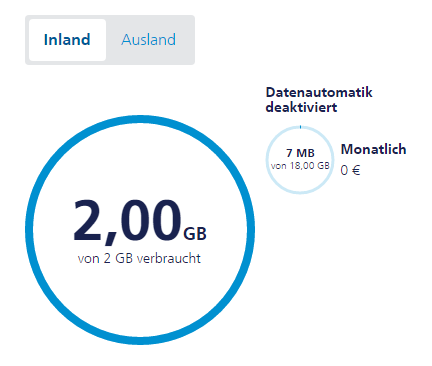Click the large 2,00 GB usage figure

coord(139,221)
